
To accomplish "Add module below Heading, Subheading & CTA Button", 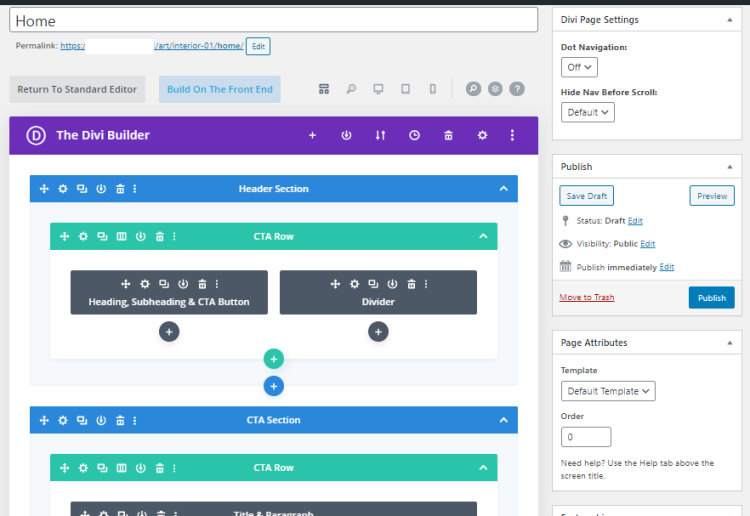I will (x=169, y=332).
